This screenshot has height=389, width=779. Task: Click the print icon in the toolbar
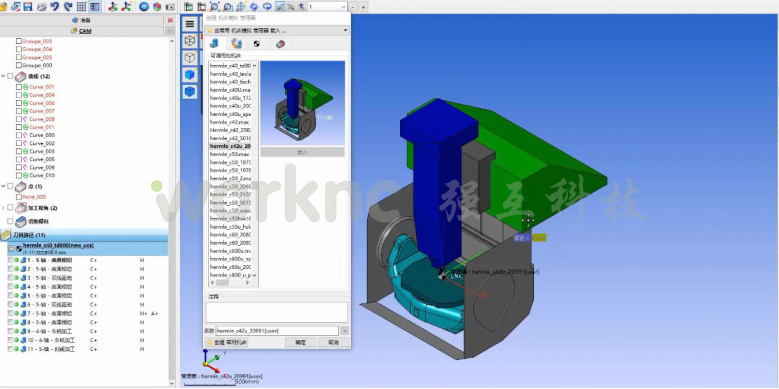[x=41, y=6]
